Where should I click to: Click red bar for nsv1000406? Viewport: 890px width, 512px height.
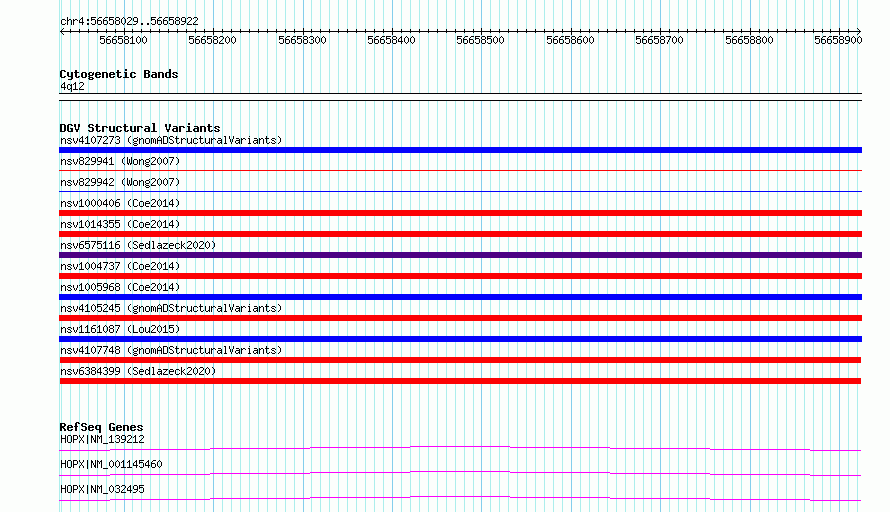click(460, 213)
